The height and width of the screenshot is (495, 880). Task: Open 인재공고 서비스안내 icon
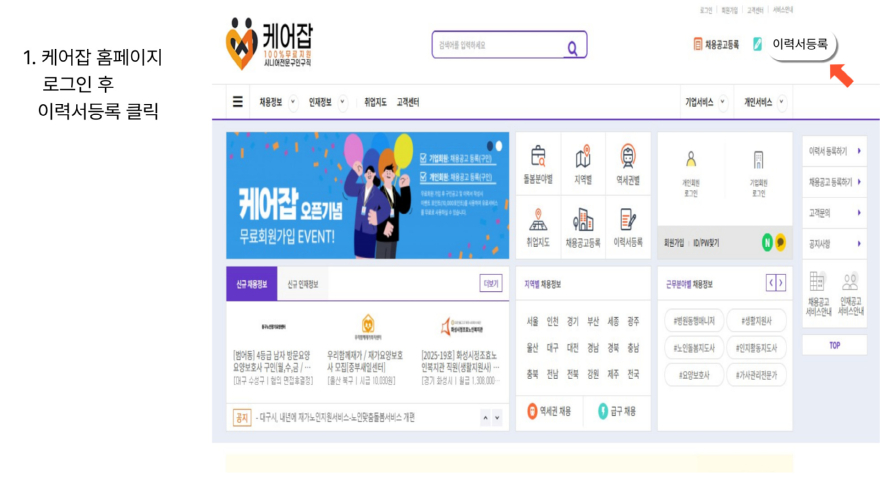tap(850, 293)
